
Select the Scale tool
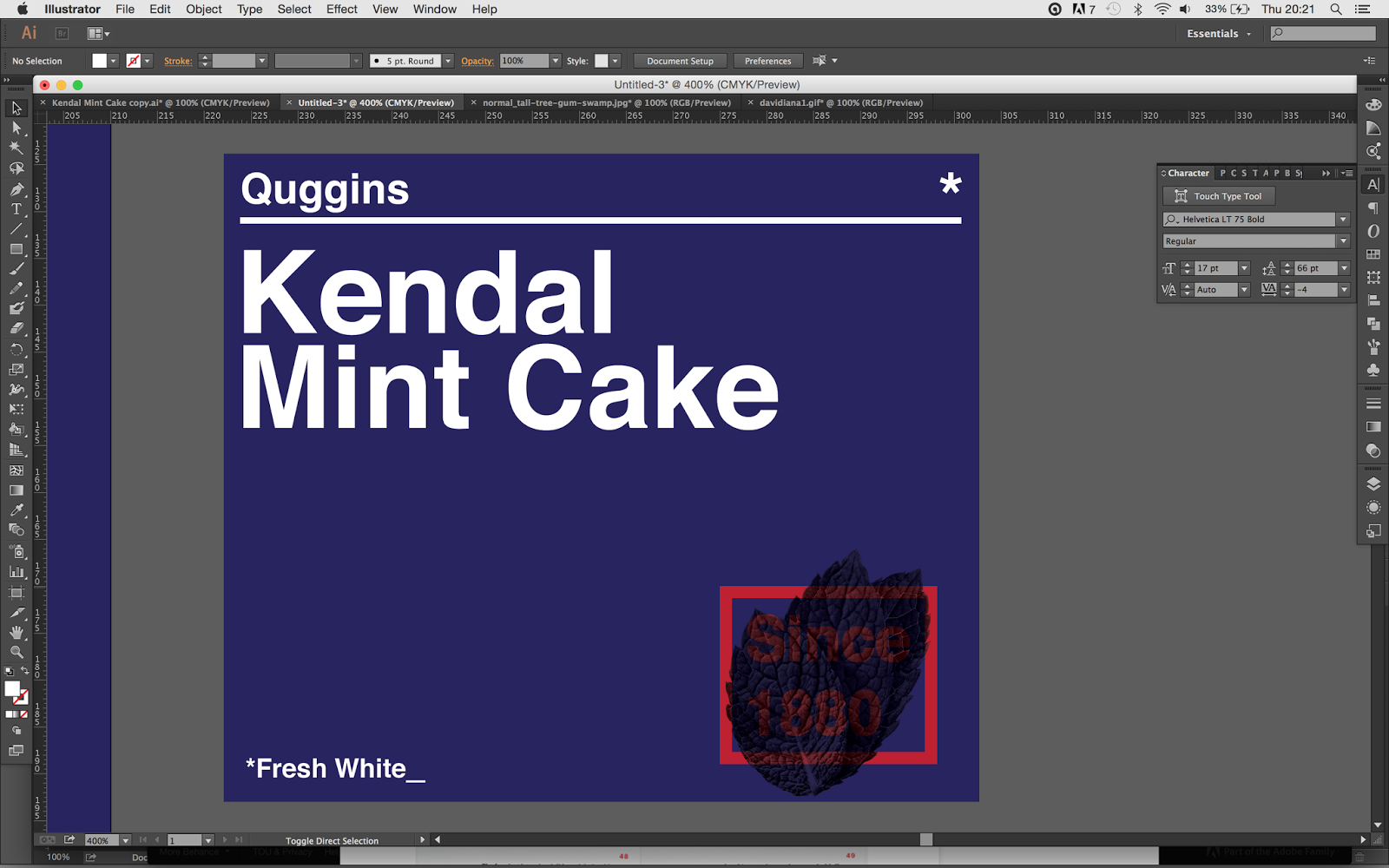coord(16,369)
